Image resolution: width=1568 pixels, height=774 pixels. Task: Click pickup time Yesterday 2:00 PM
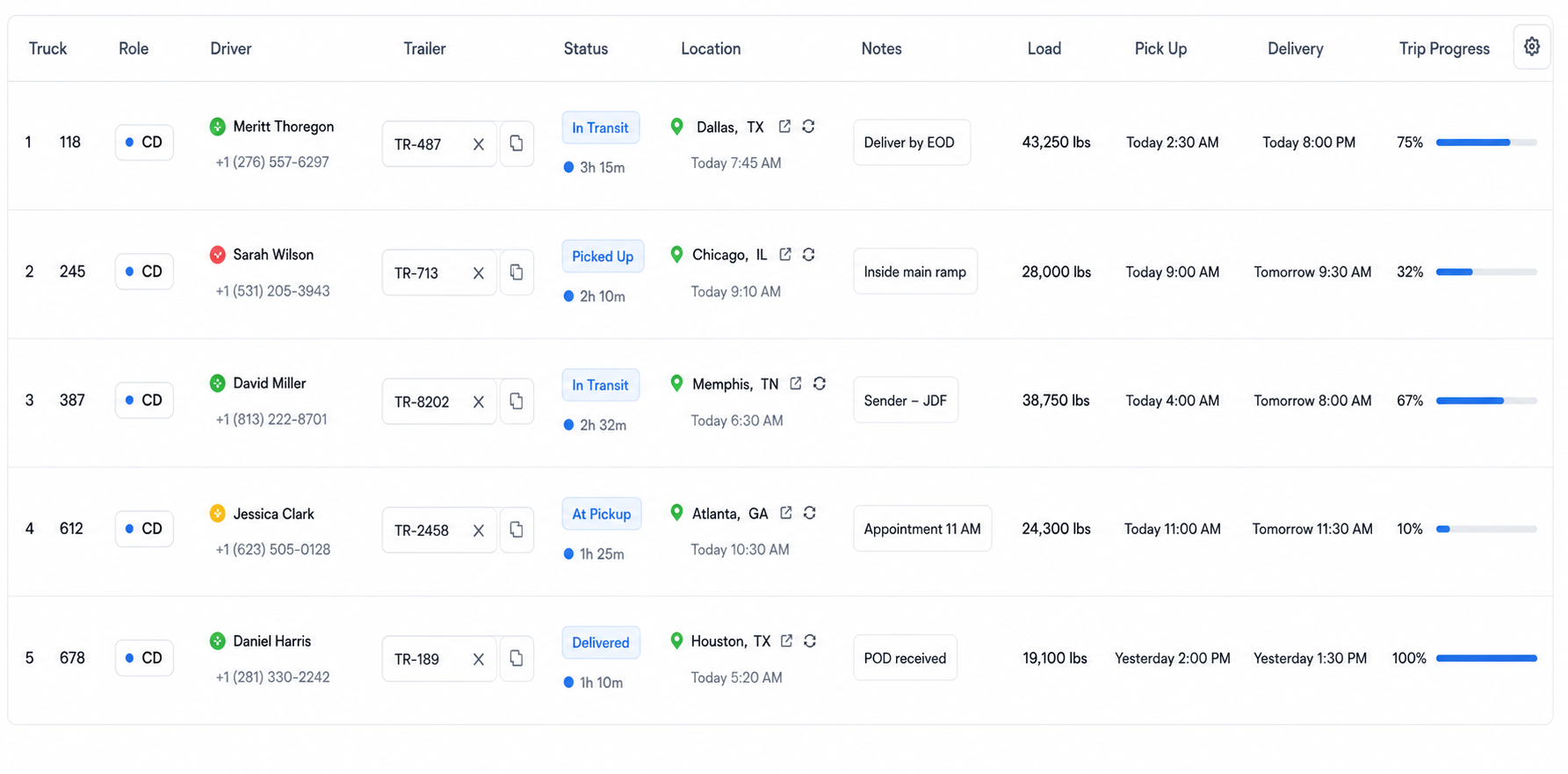click(1172, 658)
